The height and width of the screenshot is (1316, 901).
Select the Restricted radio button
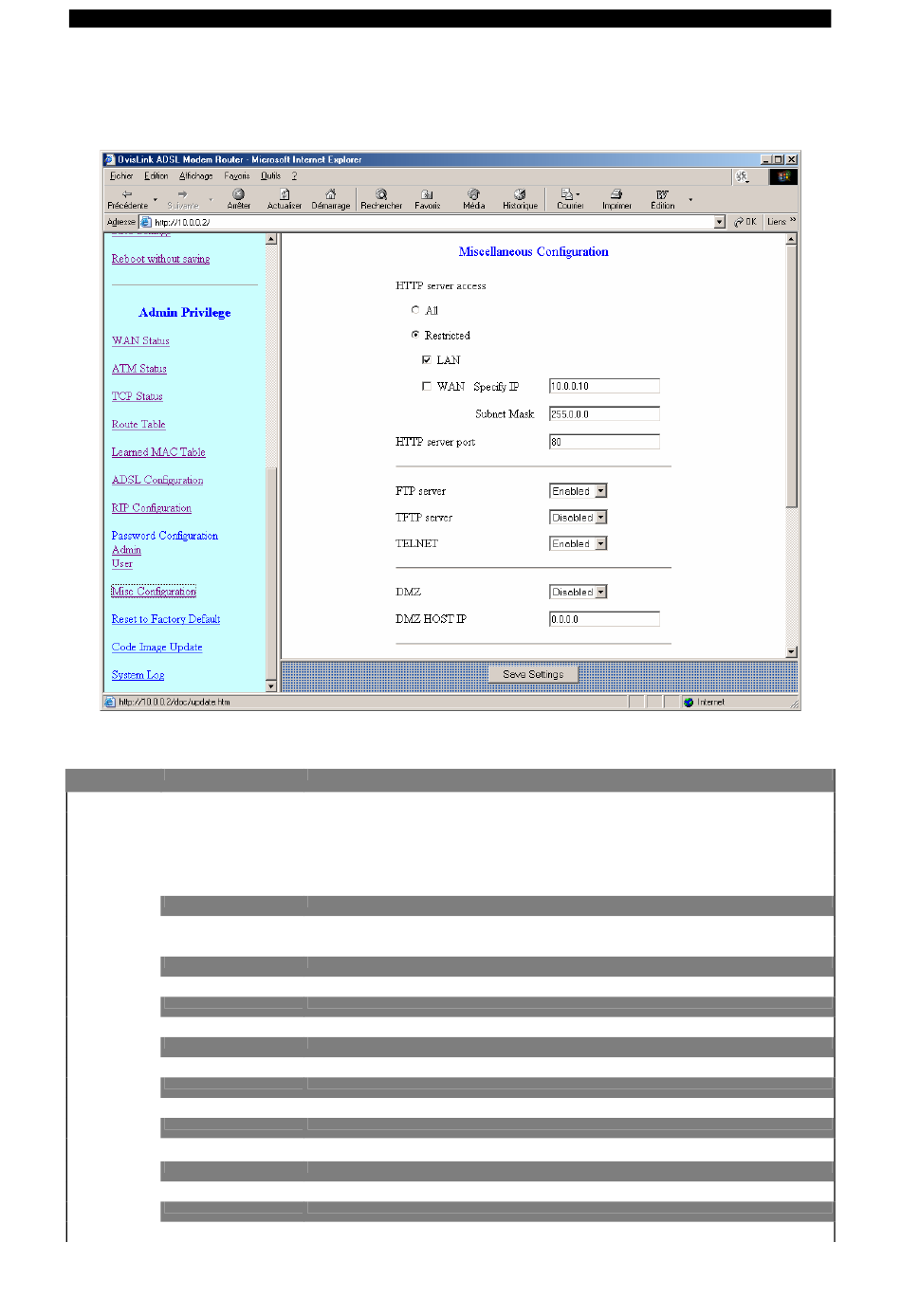click(415, 335)
